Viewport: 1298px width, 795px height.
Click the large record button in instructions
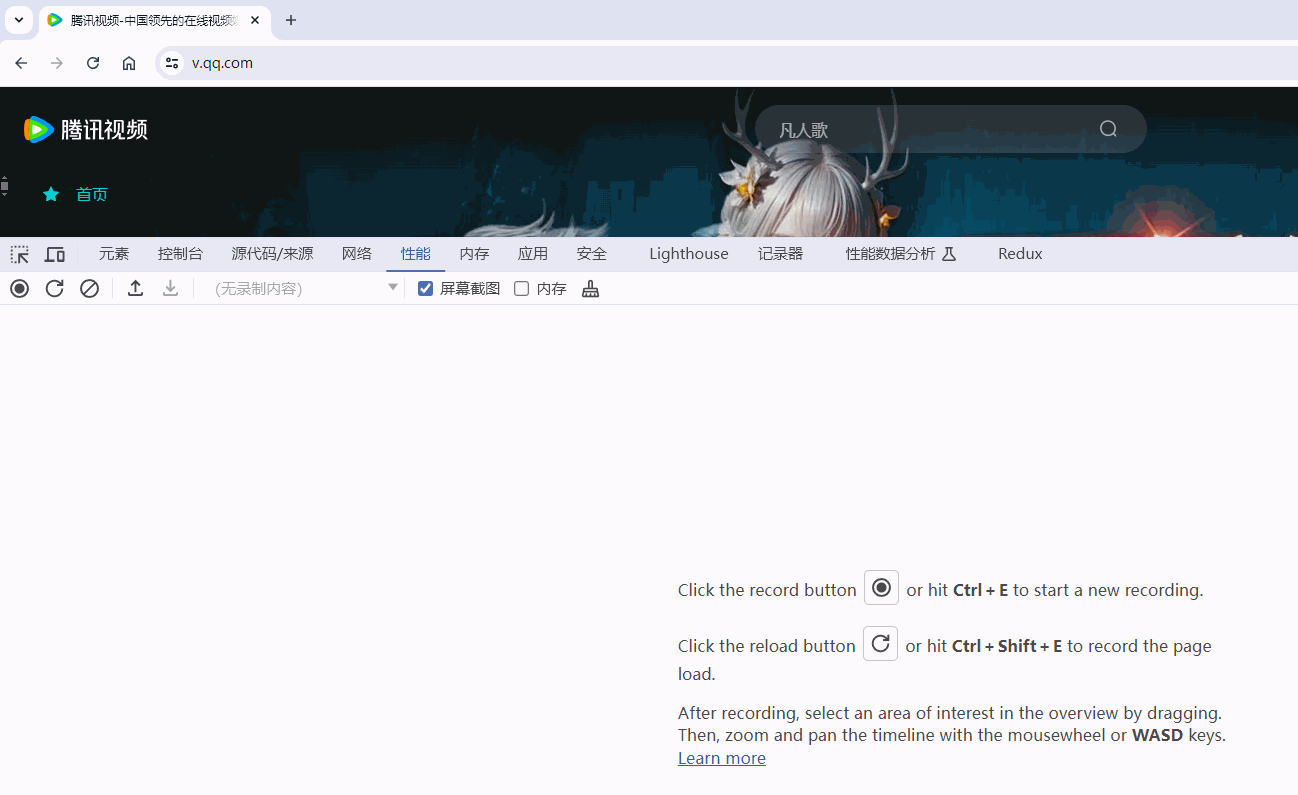881,588
